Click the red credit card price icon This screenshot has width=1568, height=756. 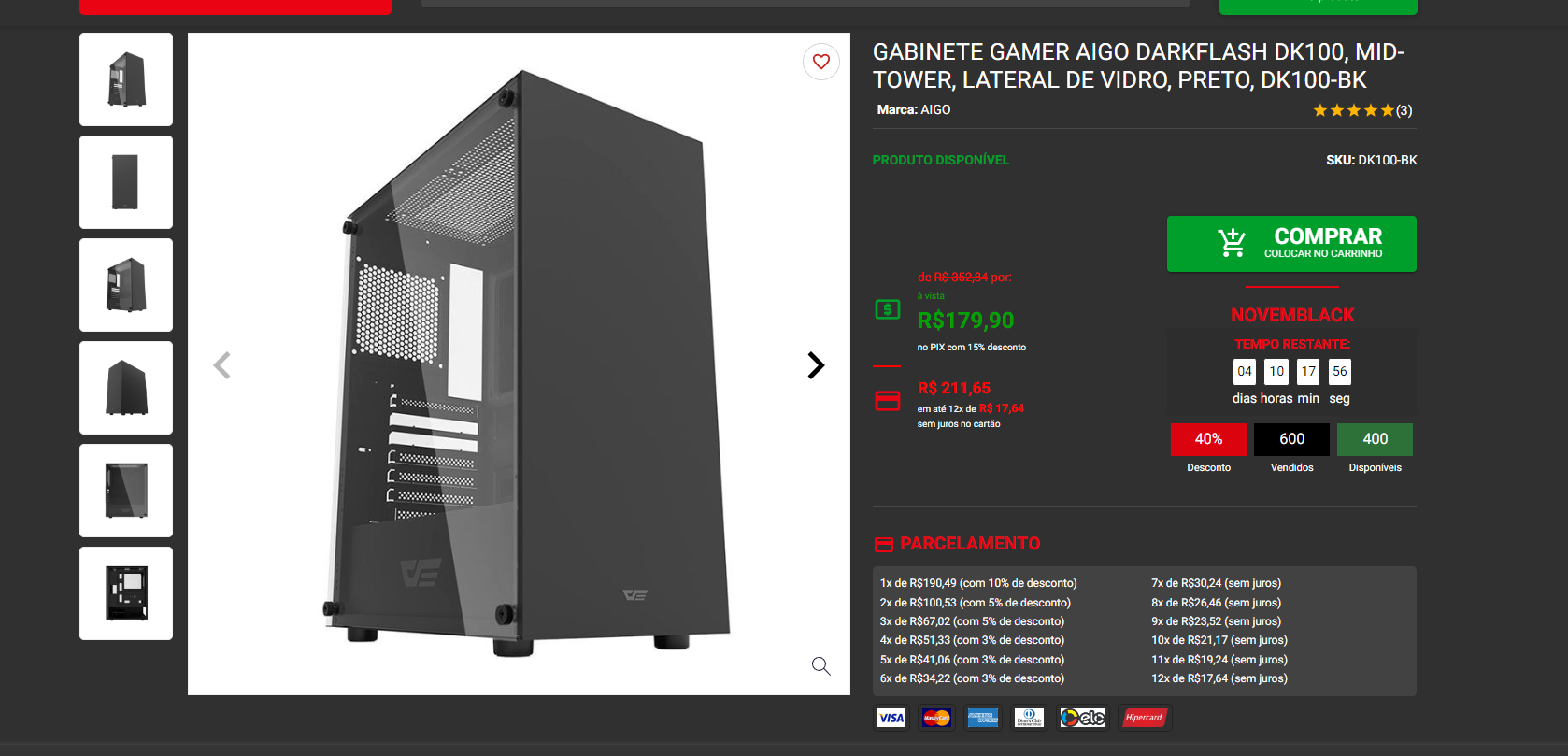(888, 401)
